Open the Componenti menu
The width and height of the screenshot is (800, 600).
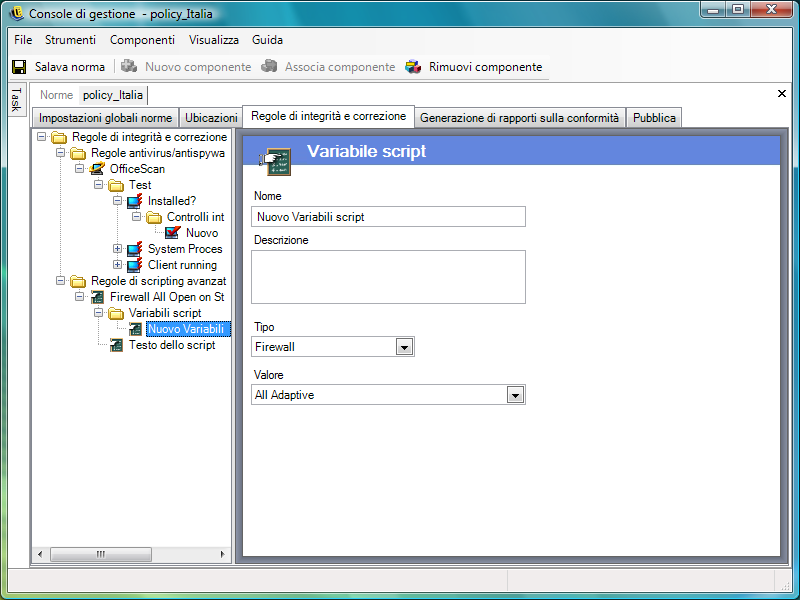click(142, 40)
